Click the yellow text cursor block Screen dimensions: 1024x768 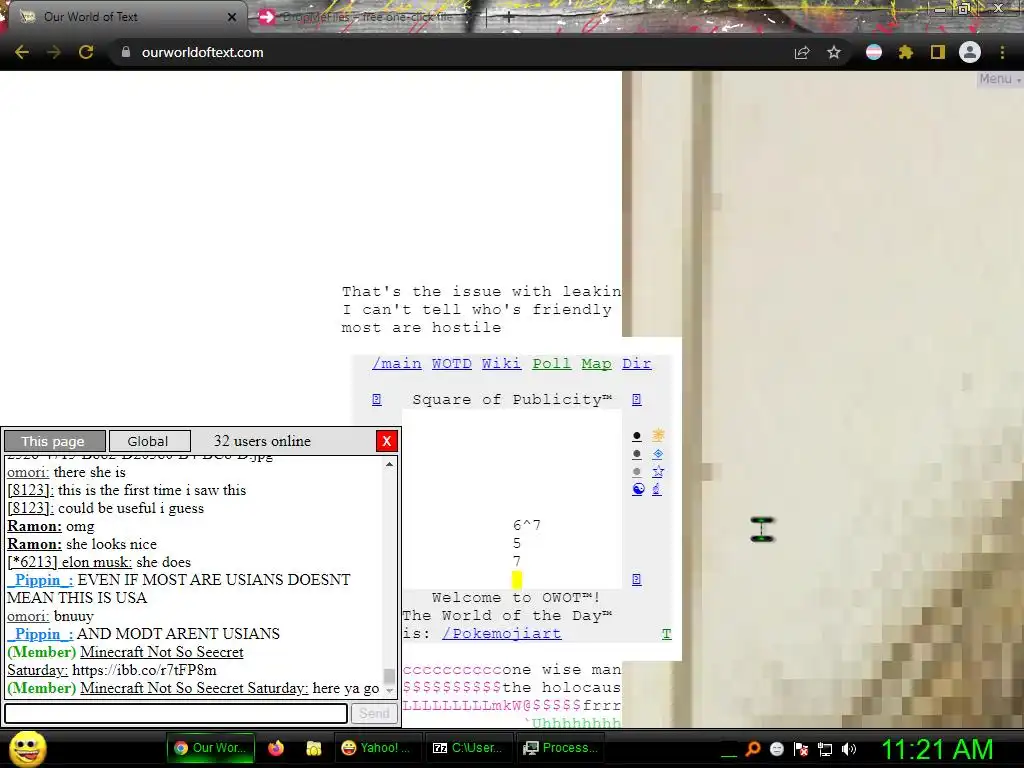pyautogui.click(x=517, y=579)
